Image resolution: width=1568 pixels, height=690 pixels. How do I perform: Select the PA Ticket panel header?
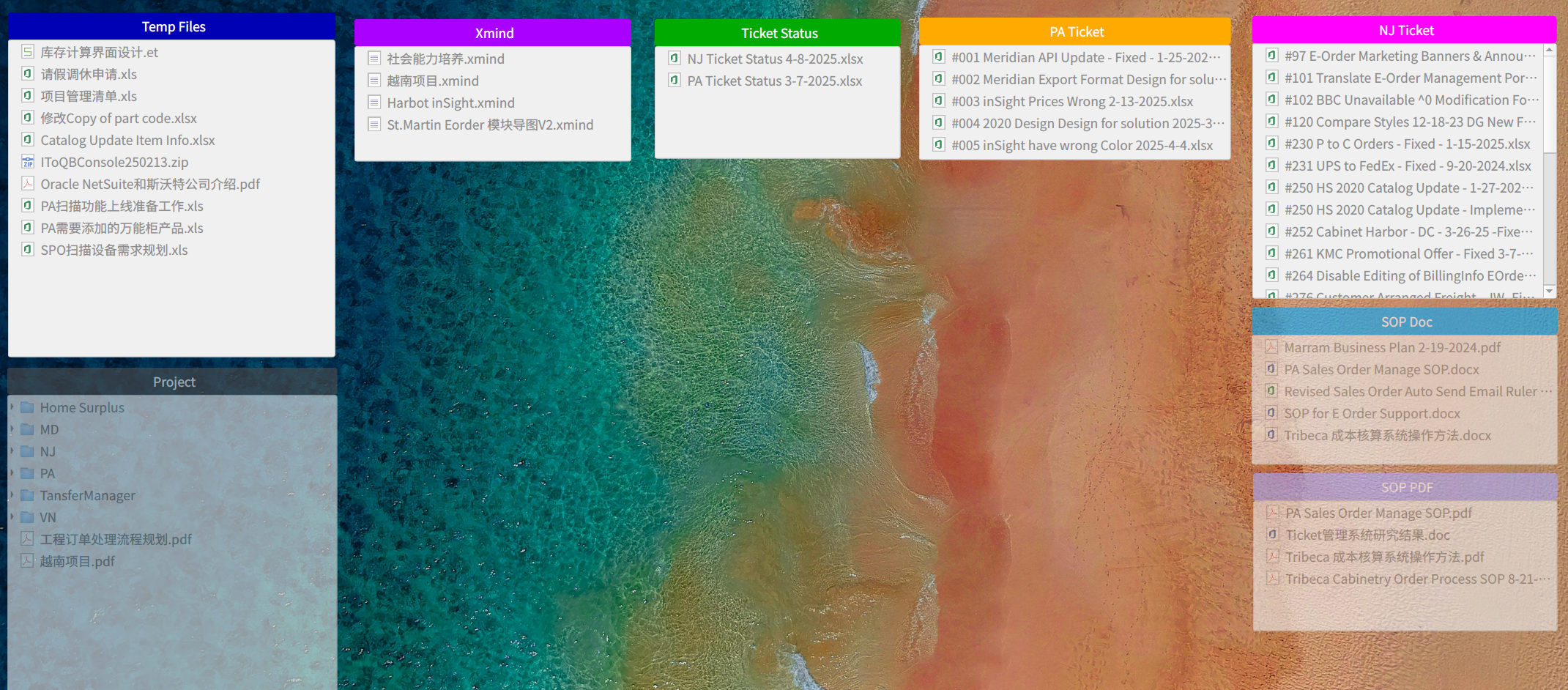(1075, 31)
